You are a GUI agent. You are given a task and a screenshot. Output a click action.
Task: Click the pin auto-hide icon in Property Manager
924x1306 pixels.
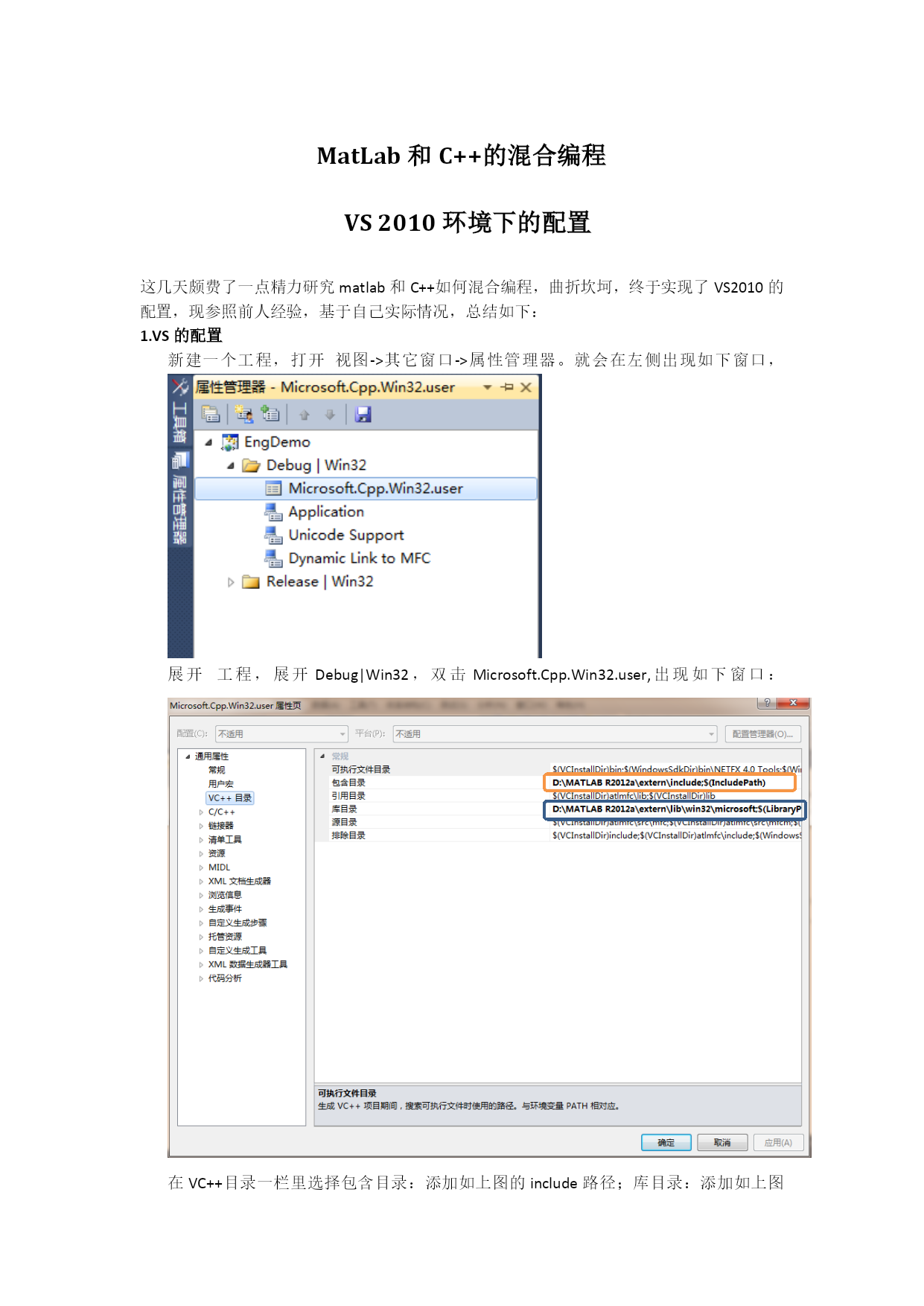point(507,387)
